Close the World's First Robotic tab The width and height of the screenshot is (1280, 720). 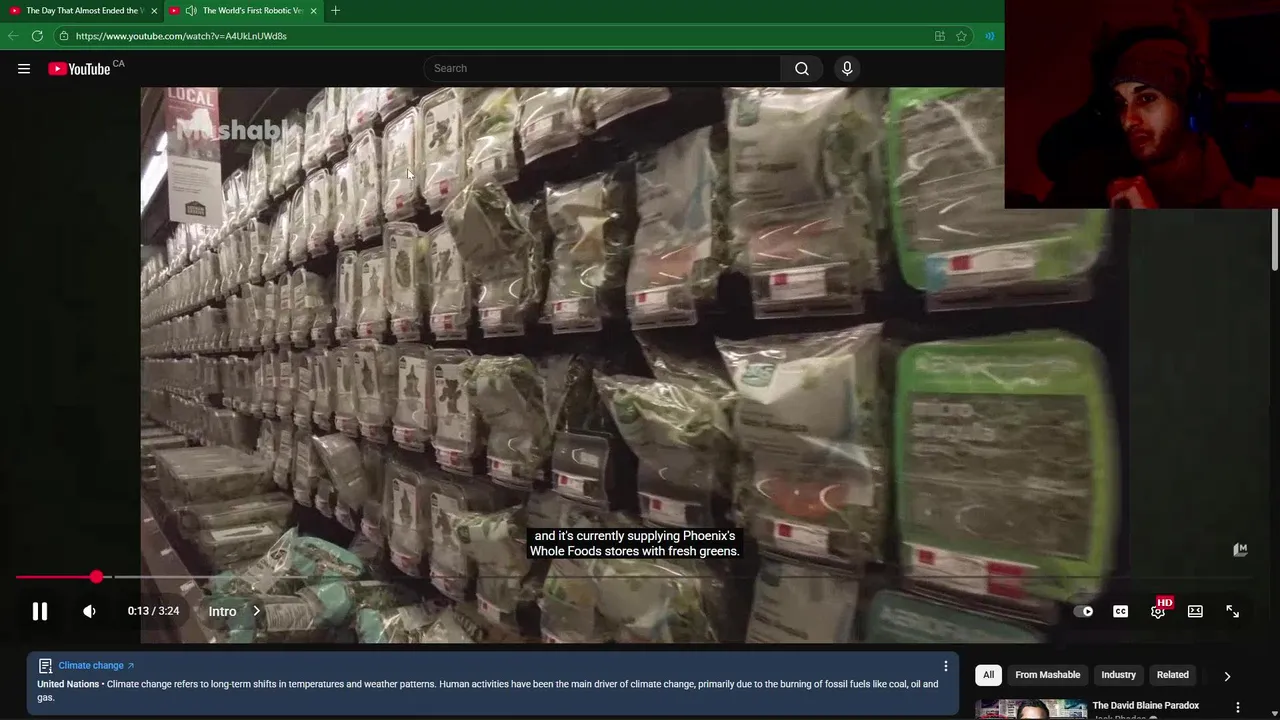click(x=314, y=11)
